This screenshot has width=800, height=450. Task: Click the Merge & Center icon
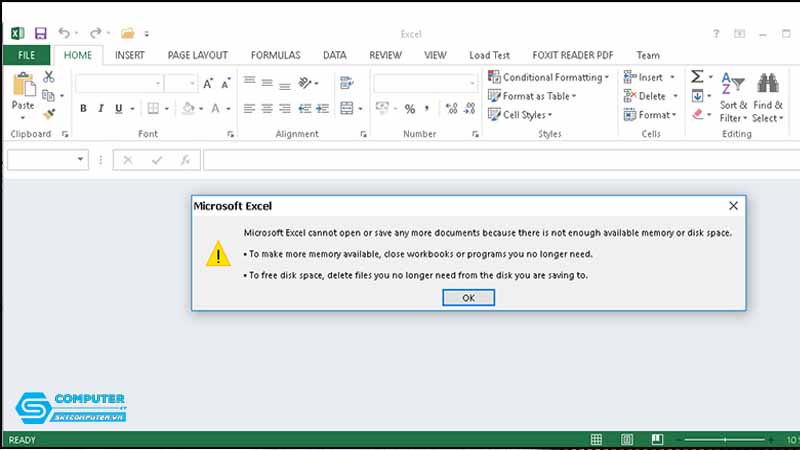pos(347,108)
